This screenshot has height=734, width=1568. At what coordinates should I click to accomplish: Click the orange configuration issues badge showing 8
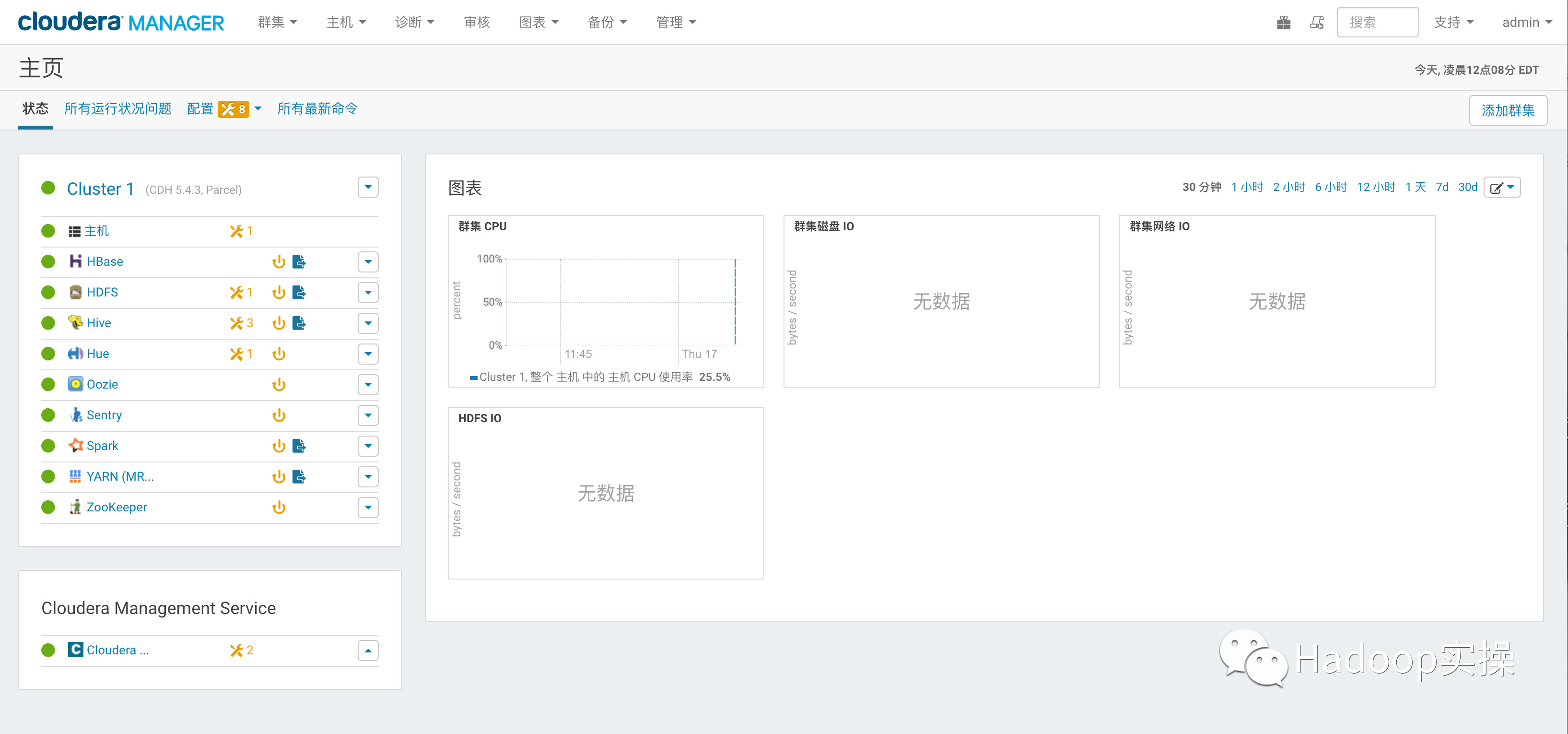coord(233,109)
